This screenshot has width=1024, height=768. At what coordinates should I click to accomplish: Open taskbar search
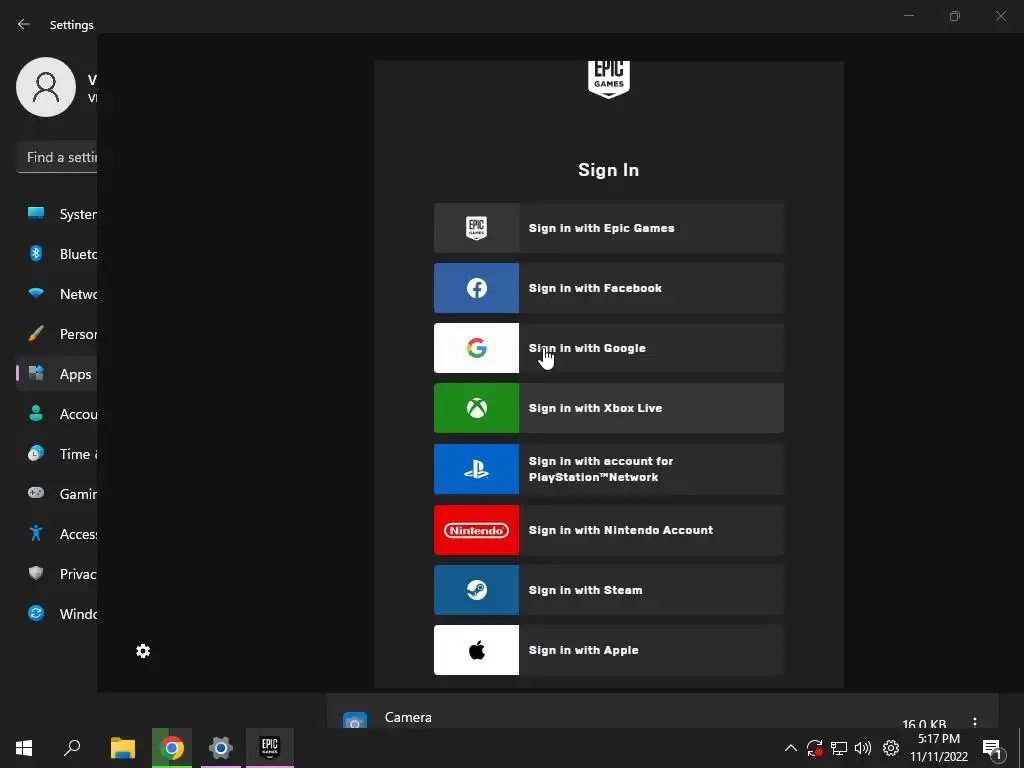(72, 748)
